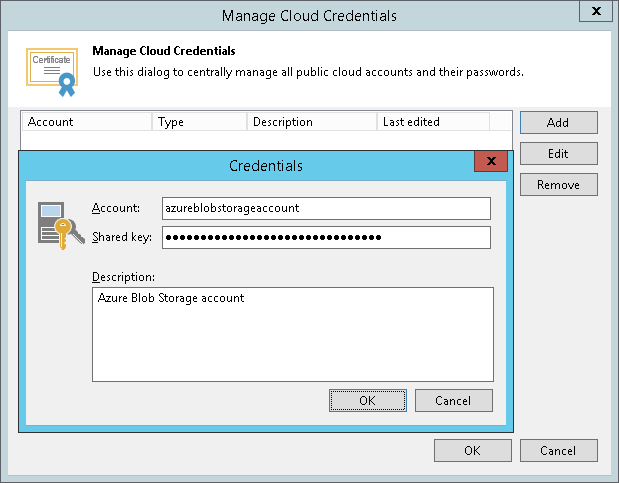Hit the Remove button

[x=558, y=185]
